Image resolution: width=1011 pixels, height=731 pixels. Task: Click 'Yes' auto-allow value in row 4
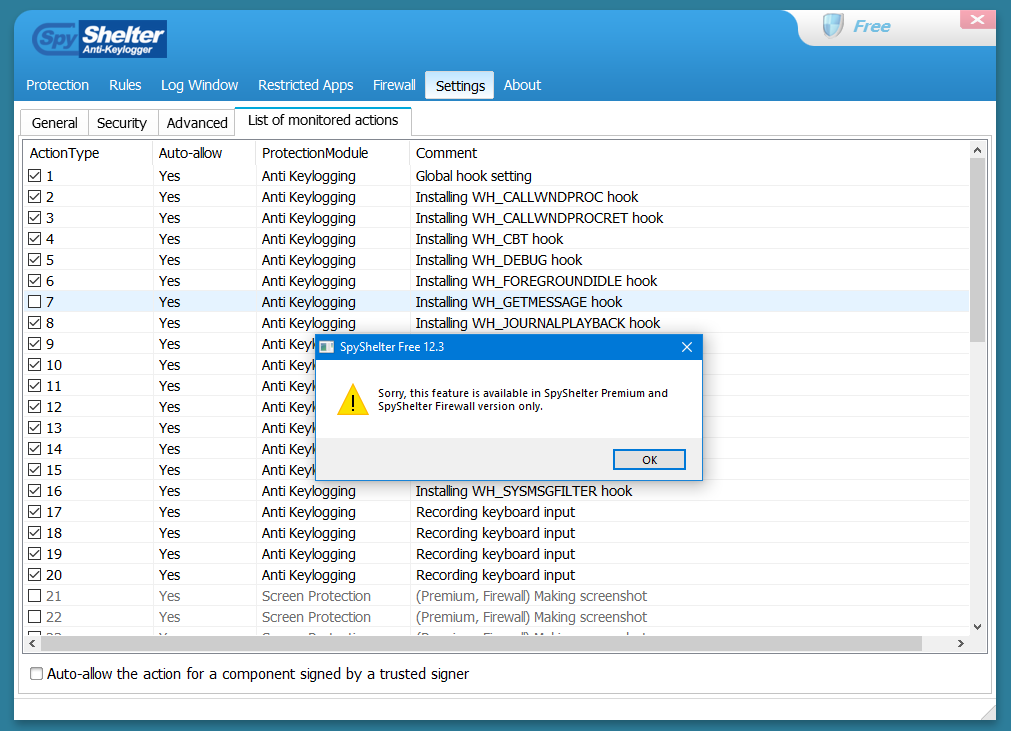tap(170, 239)
